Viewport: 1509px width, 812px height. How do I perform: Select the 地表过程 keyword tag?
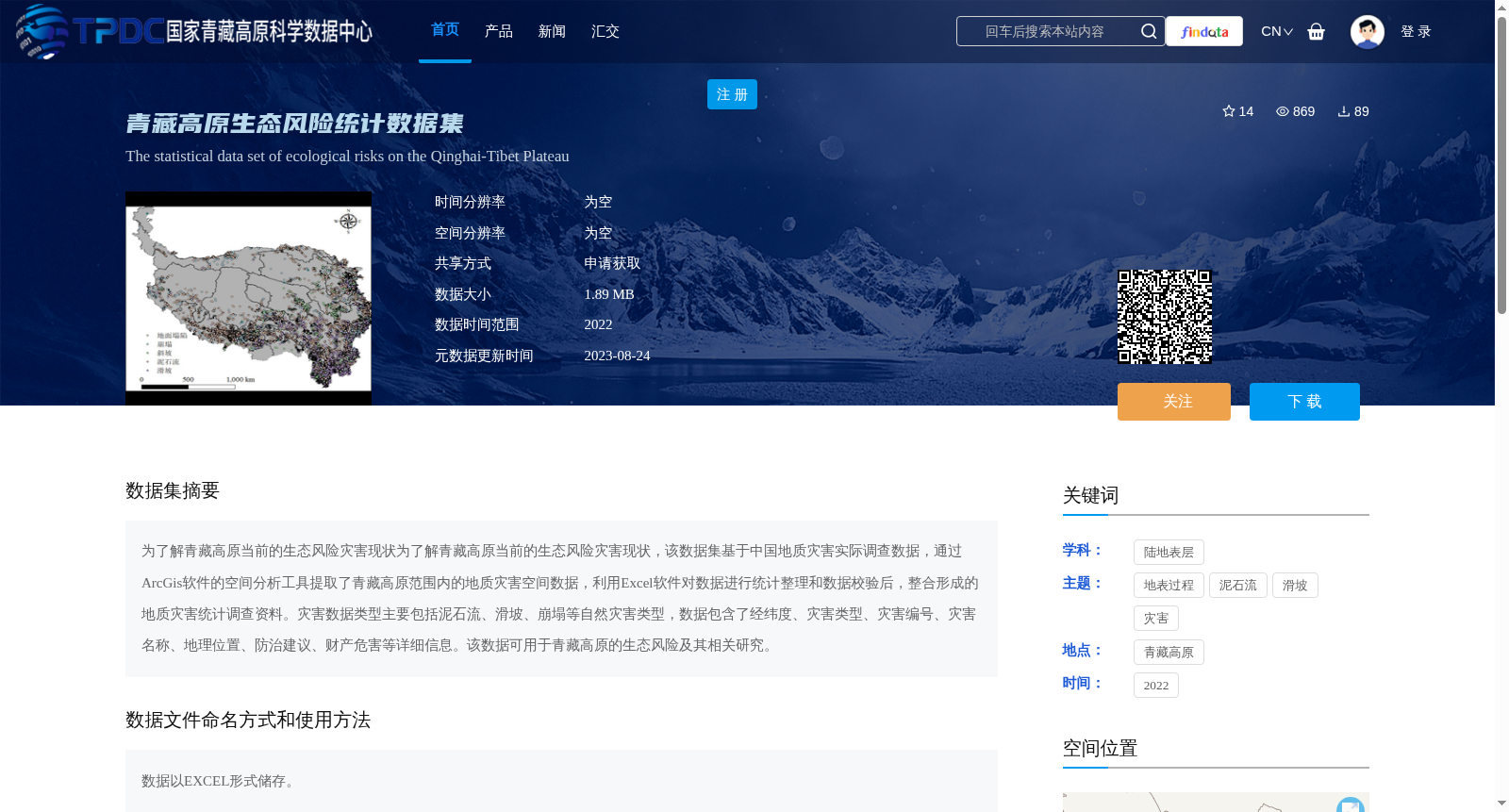pos(1169,586)
